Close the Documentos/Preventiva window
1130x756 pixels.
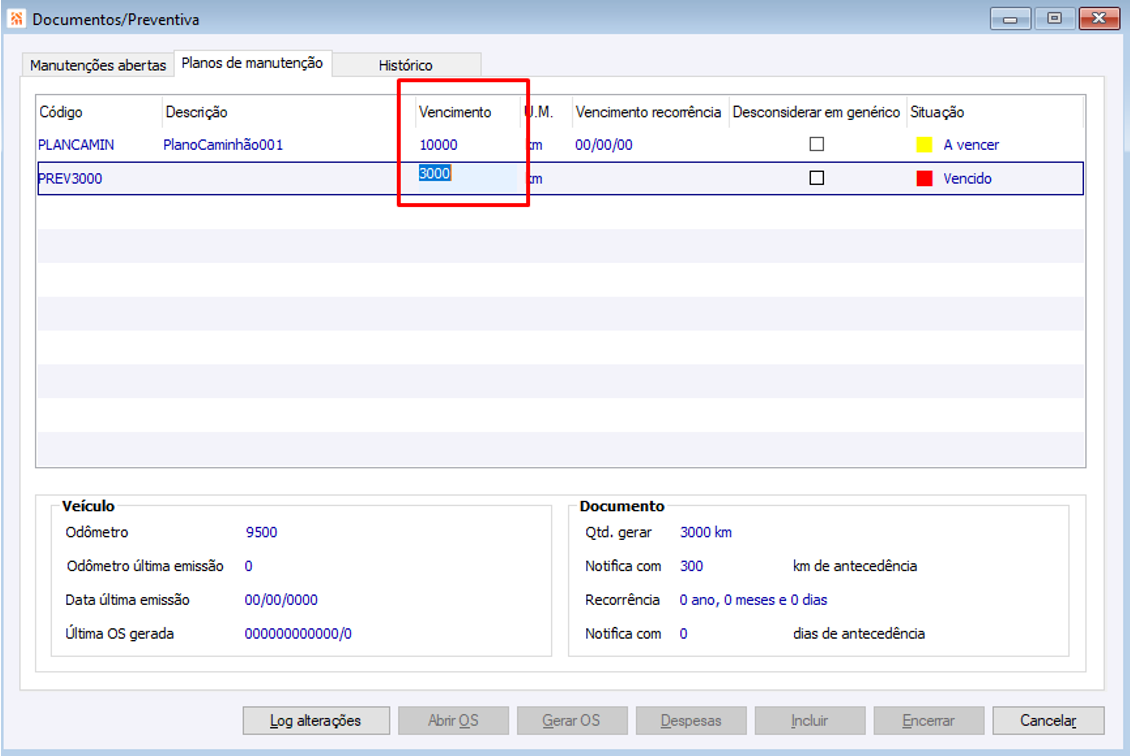point(1099,18)
